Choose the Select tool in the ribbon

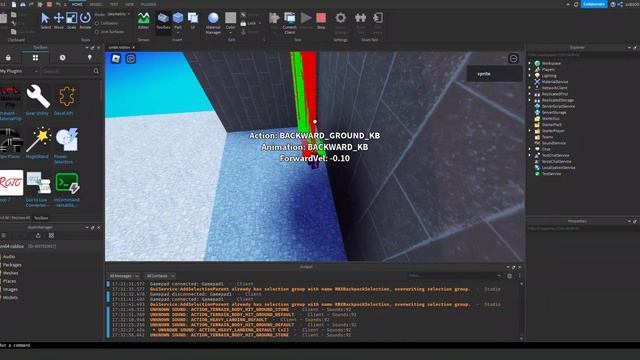pos(45,20)
